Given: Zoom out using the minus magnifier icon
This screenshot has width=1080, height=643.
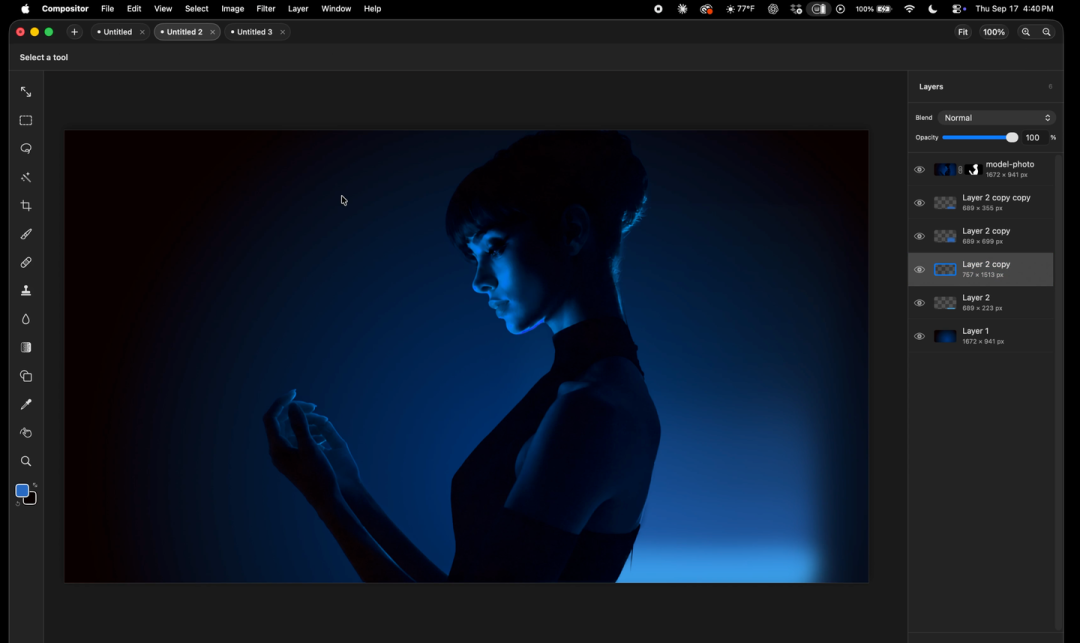Looking at the screenshot, I should [1046, 32].
